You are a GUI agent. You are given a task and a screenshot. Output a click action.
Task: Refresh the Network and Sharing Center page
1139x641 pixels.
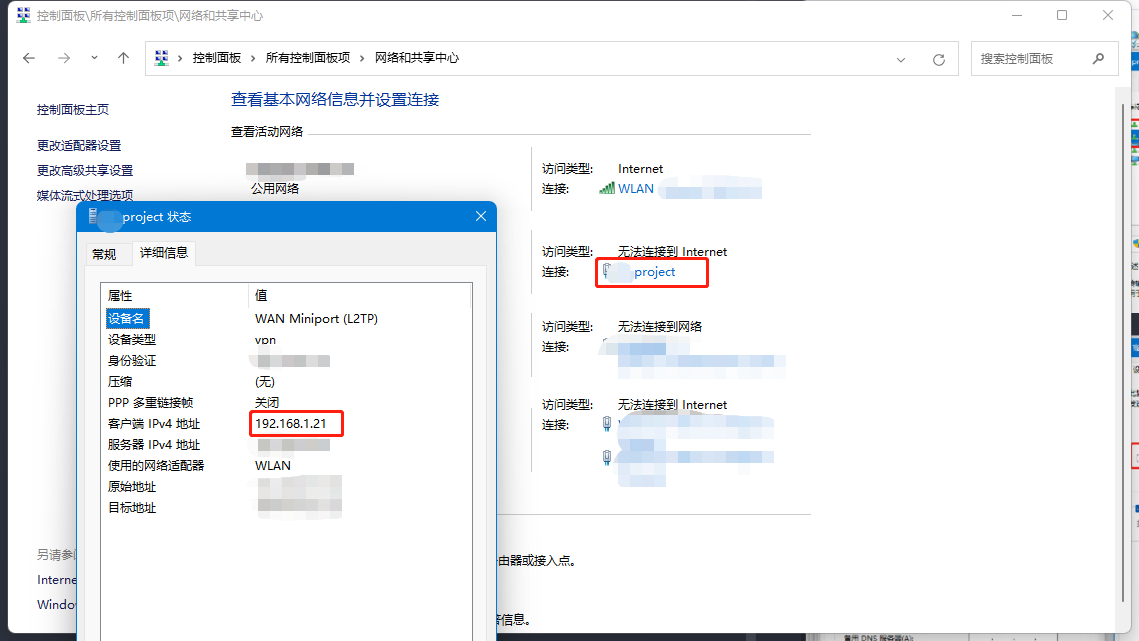pos(938,59)
